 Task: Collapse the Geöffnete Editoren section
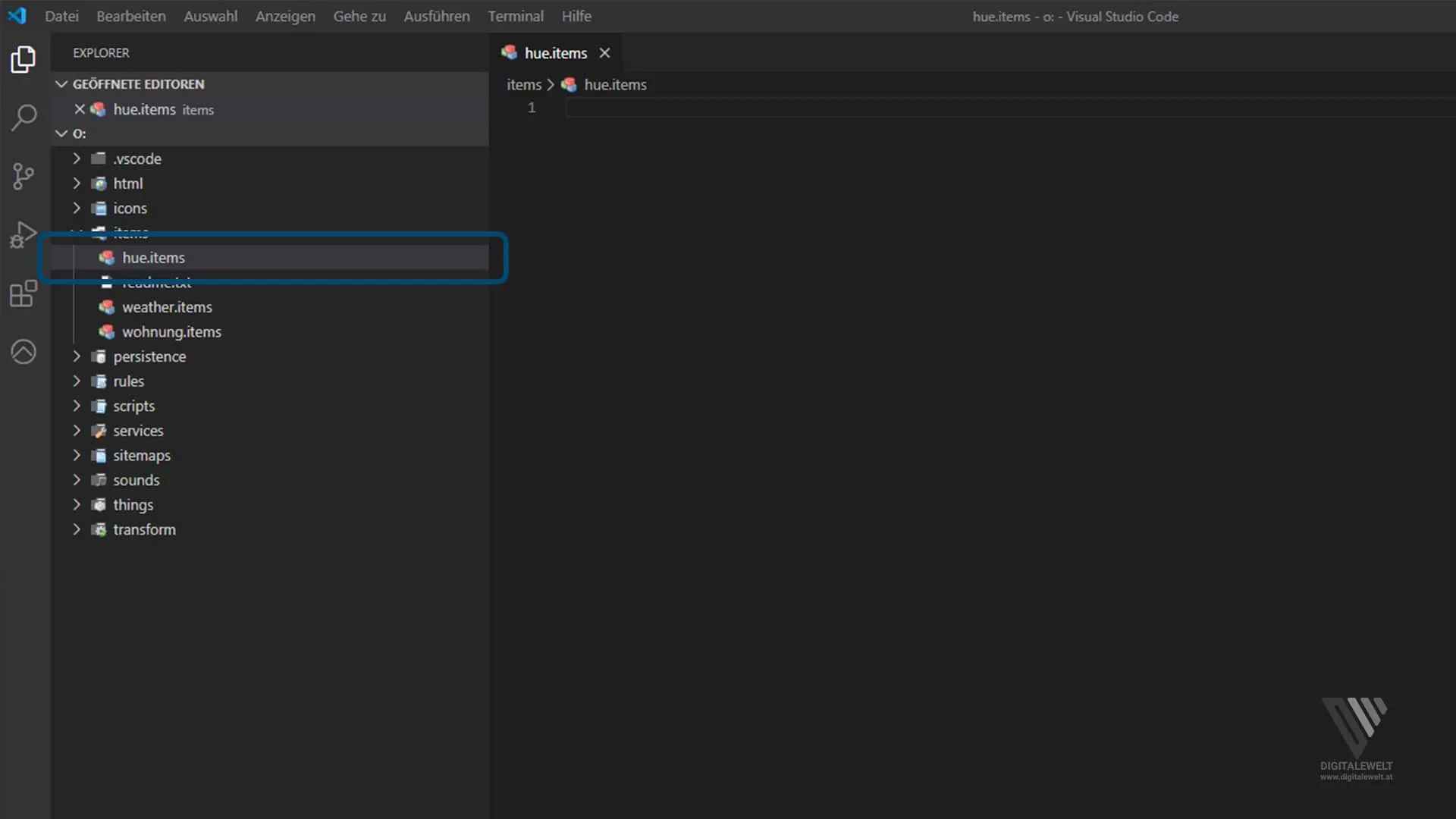click(61, 84)
